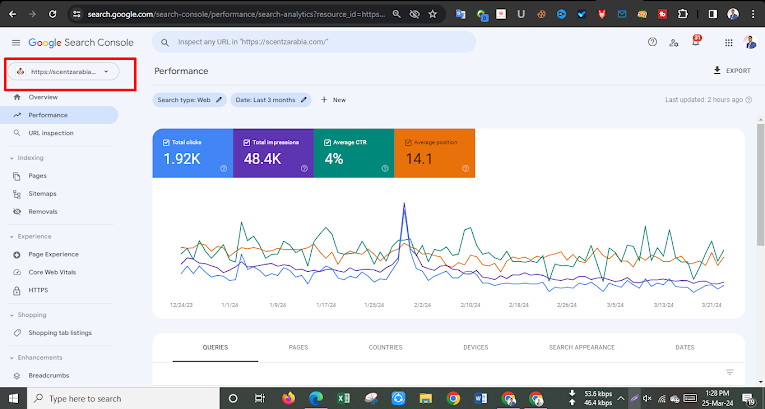Select the orange Average position card
The width and height of the screenshot is (765, 409).
click(x=434, y=153)
